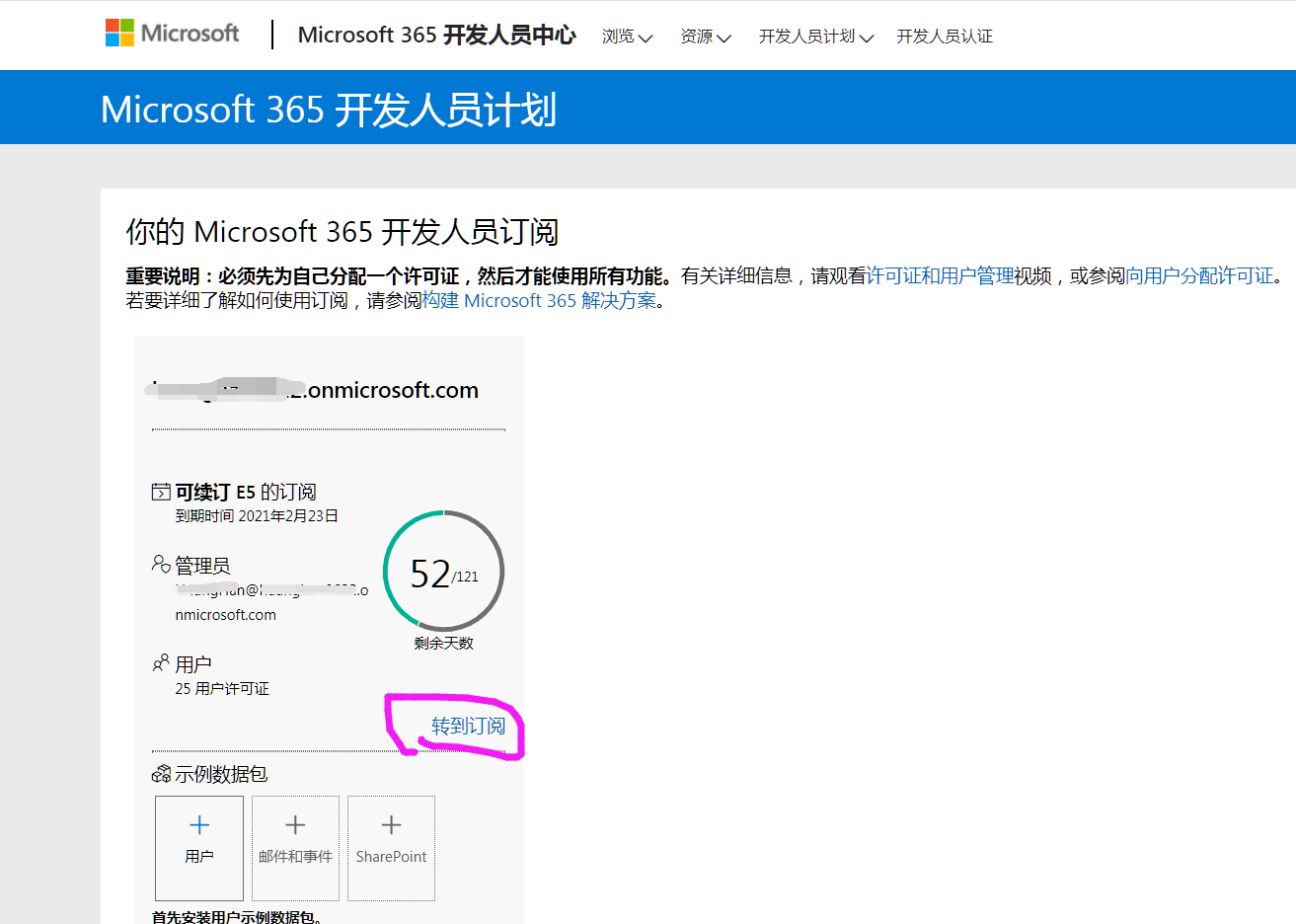The image size is (1296, 924).
Task: Click the 转到订阅 link
Action: point(468,726)
